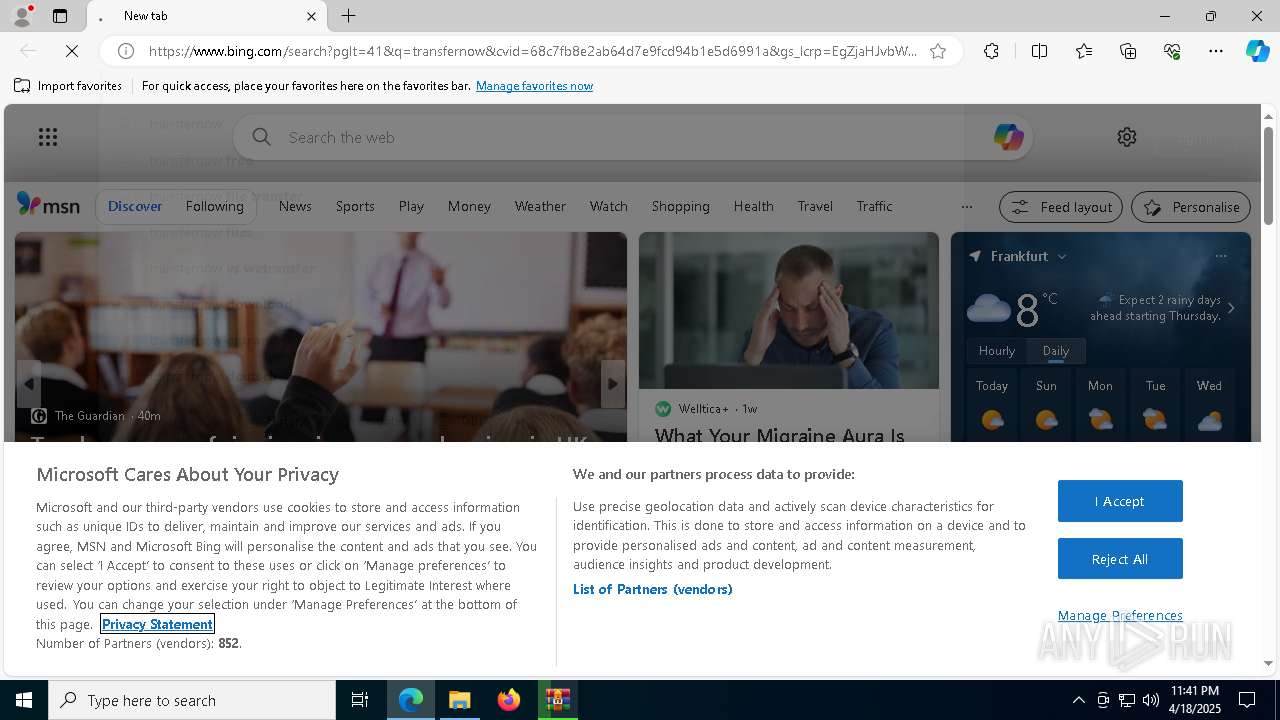Open Manage favorites now link
The height and width of the screenshot is (720, 1280).
coord(534,86)
